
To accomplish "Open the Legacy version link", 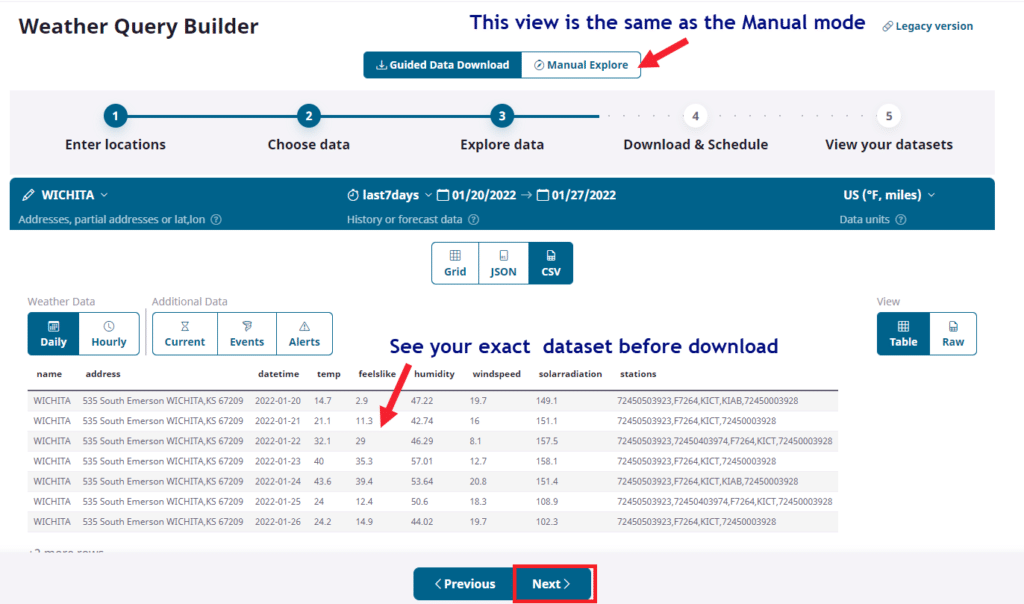I will [927, 26].
